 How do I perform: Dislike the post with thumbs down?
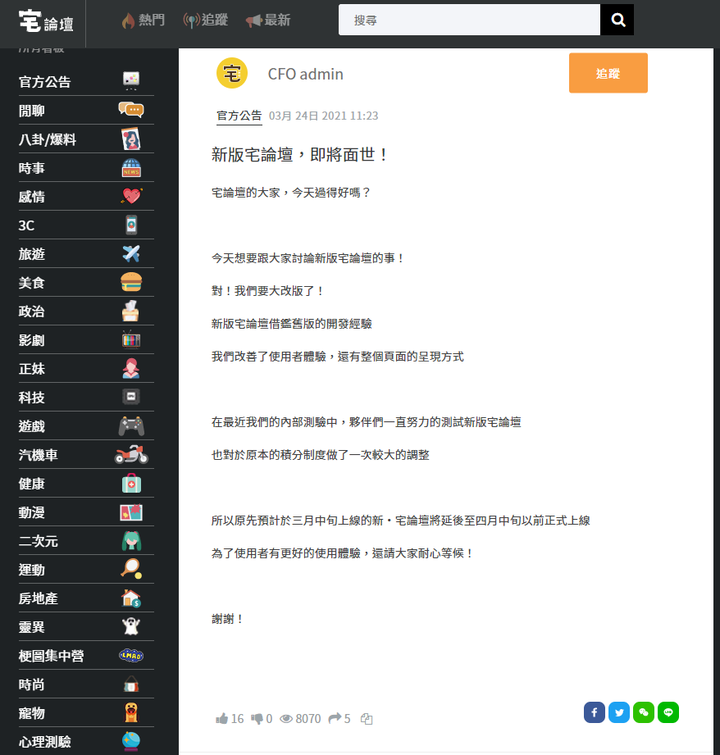(257, 719)
